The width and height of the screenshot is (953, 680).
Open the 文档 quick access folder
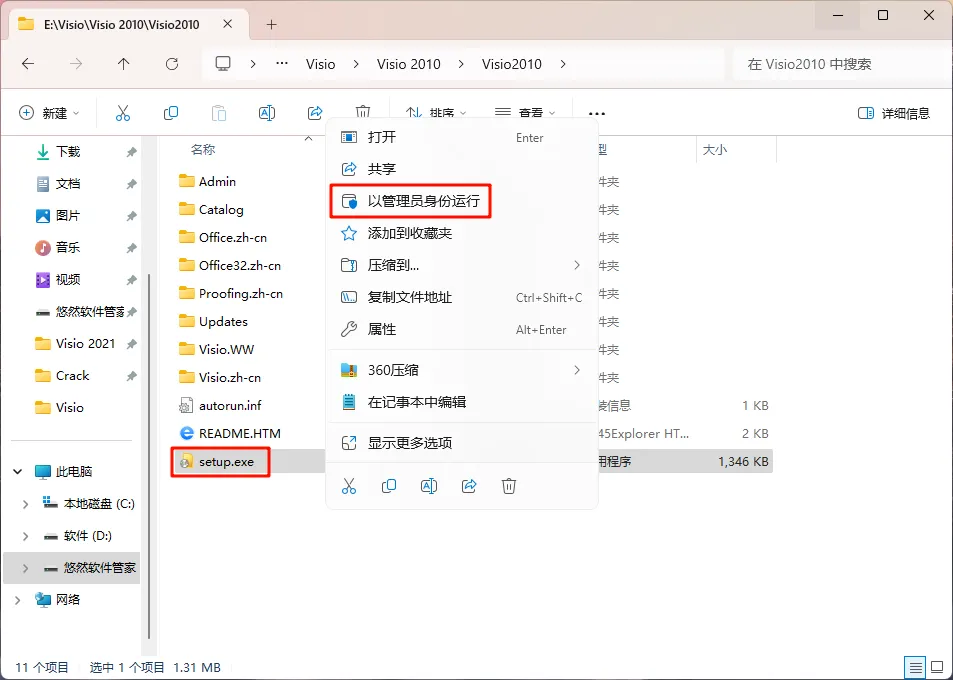coord(68,184)
